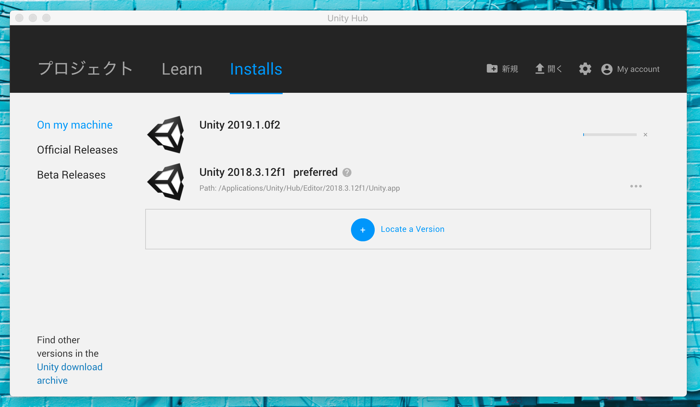The width and height of the screenshot is (700, 407).
Task: Click the Unity 2019.1.0f2 logo icon
Action: 166,134
